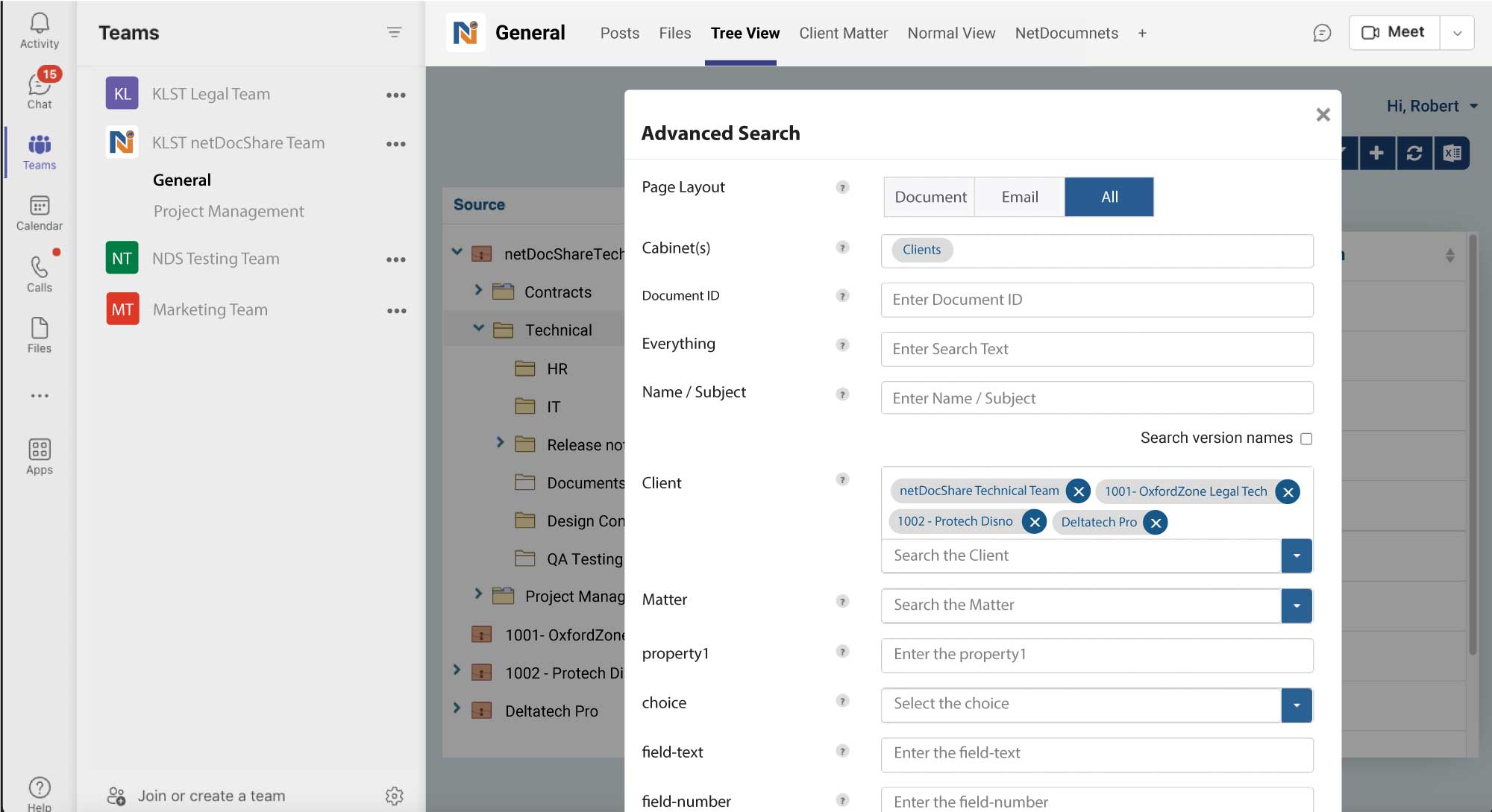Open the Client search dropdown arrow
This screenshot has height=812, width=1492.
click(1297, 556)
